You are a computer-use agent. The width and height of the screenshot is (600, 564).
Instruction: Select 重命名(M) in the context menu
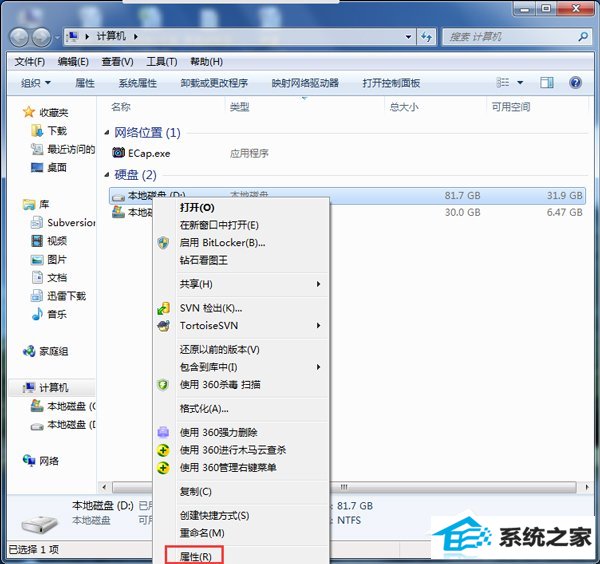tap(202, 533)
